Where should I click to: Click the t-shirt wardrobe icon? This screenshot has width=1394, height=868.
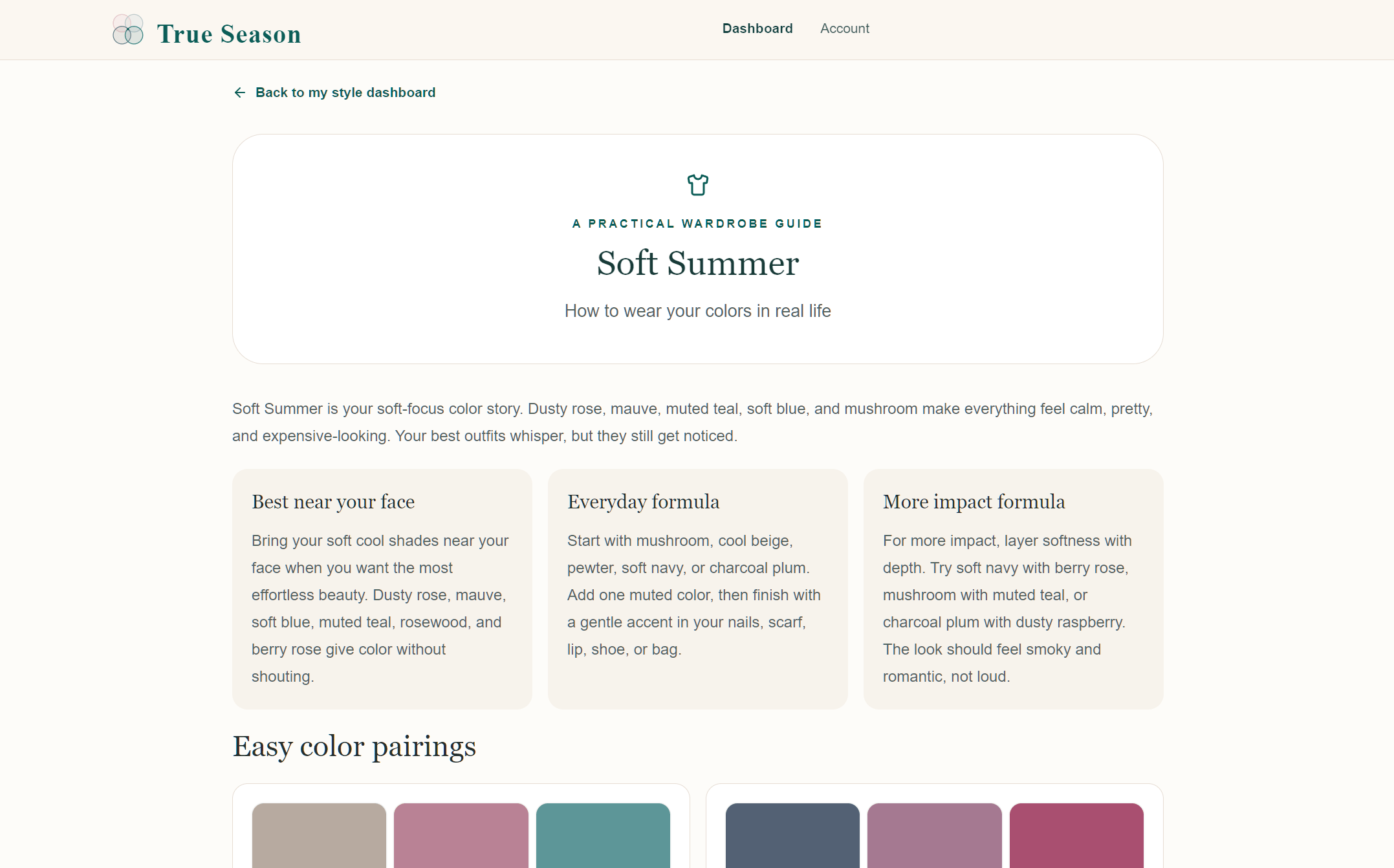point(698,185)
